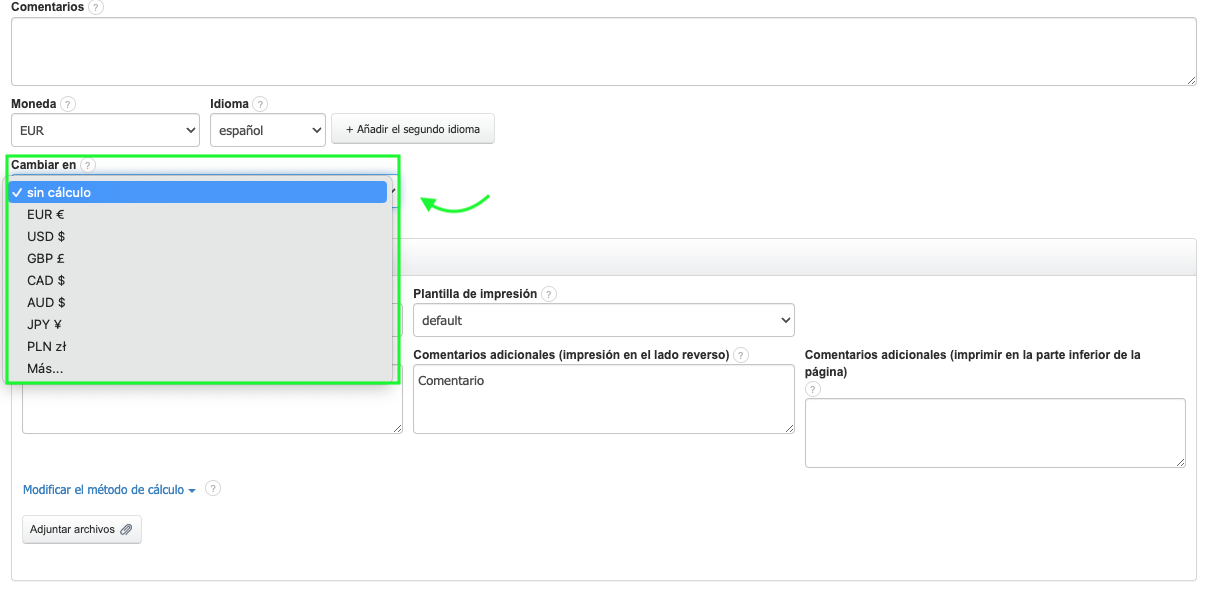This screenshot has width=1220, height=605.
Task: Open the Idioma language dropdown
Action: point(267,130)
